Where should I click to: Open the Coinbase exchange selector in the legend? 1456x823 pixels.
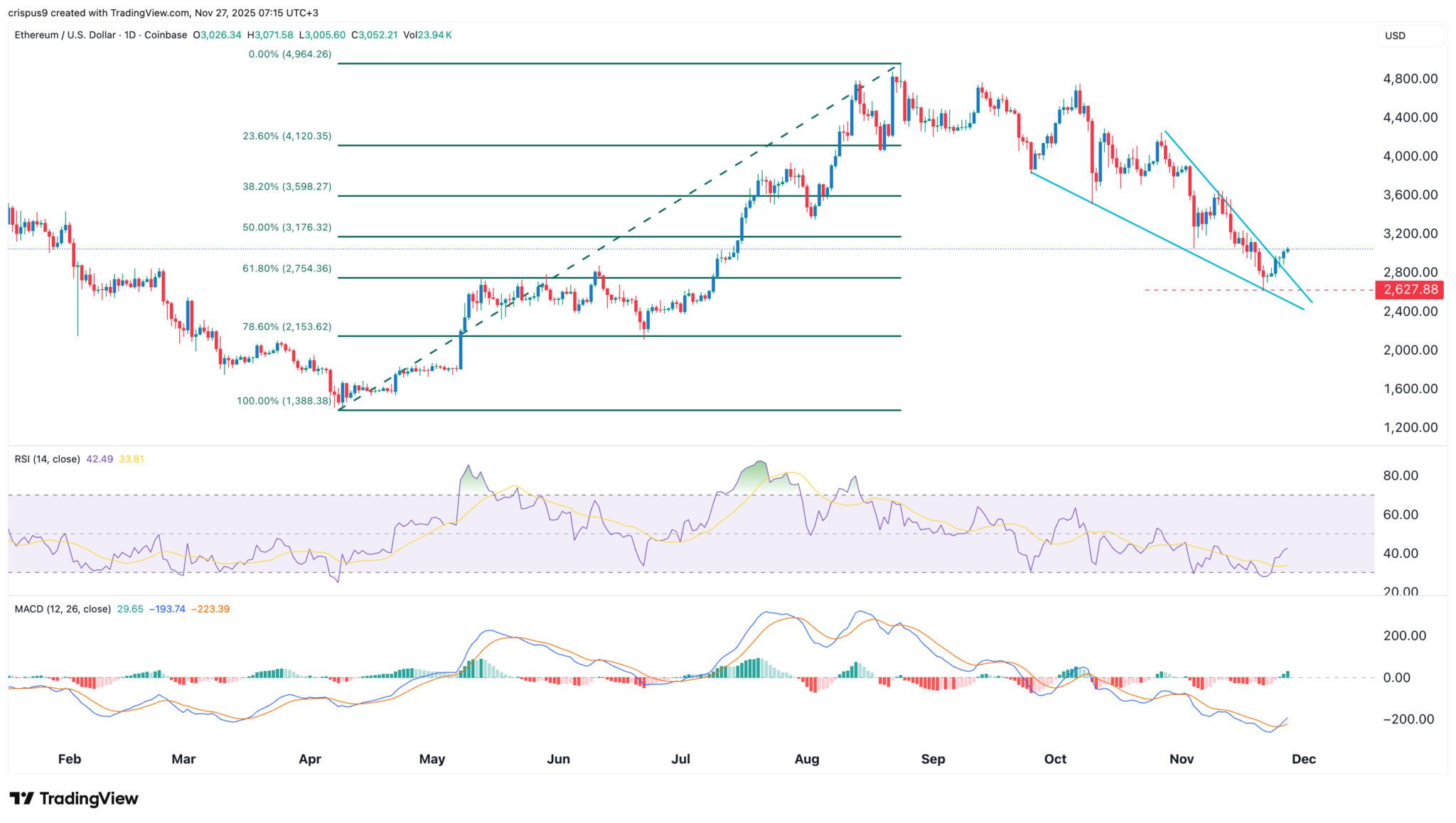pos(165,33)
